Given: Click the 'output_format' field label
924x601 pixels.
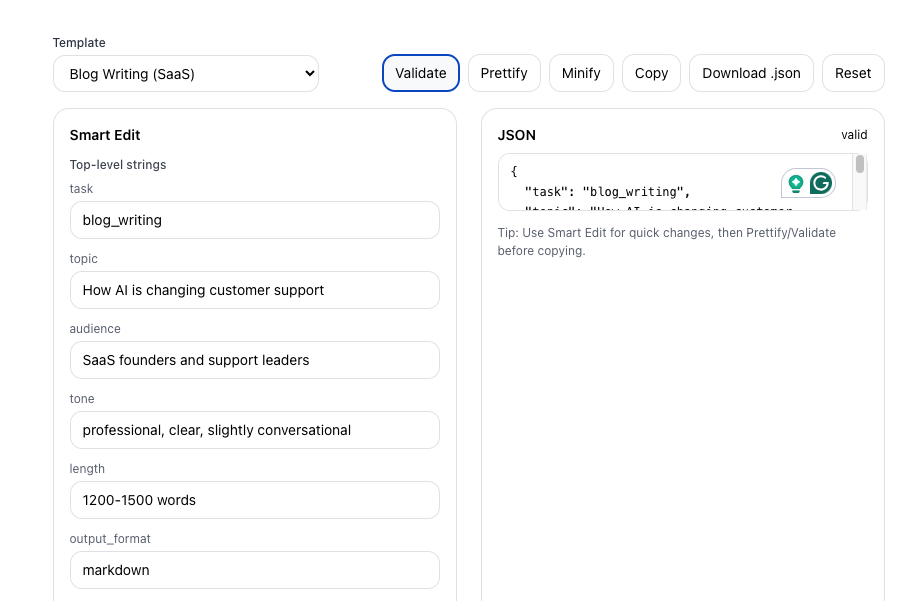Looking at the screenshot, I should 110,539.
